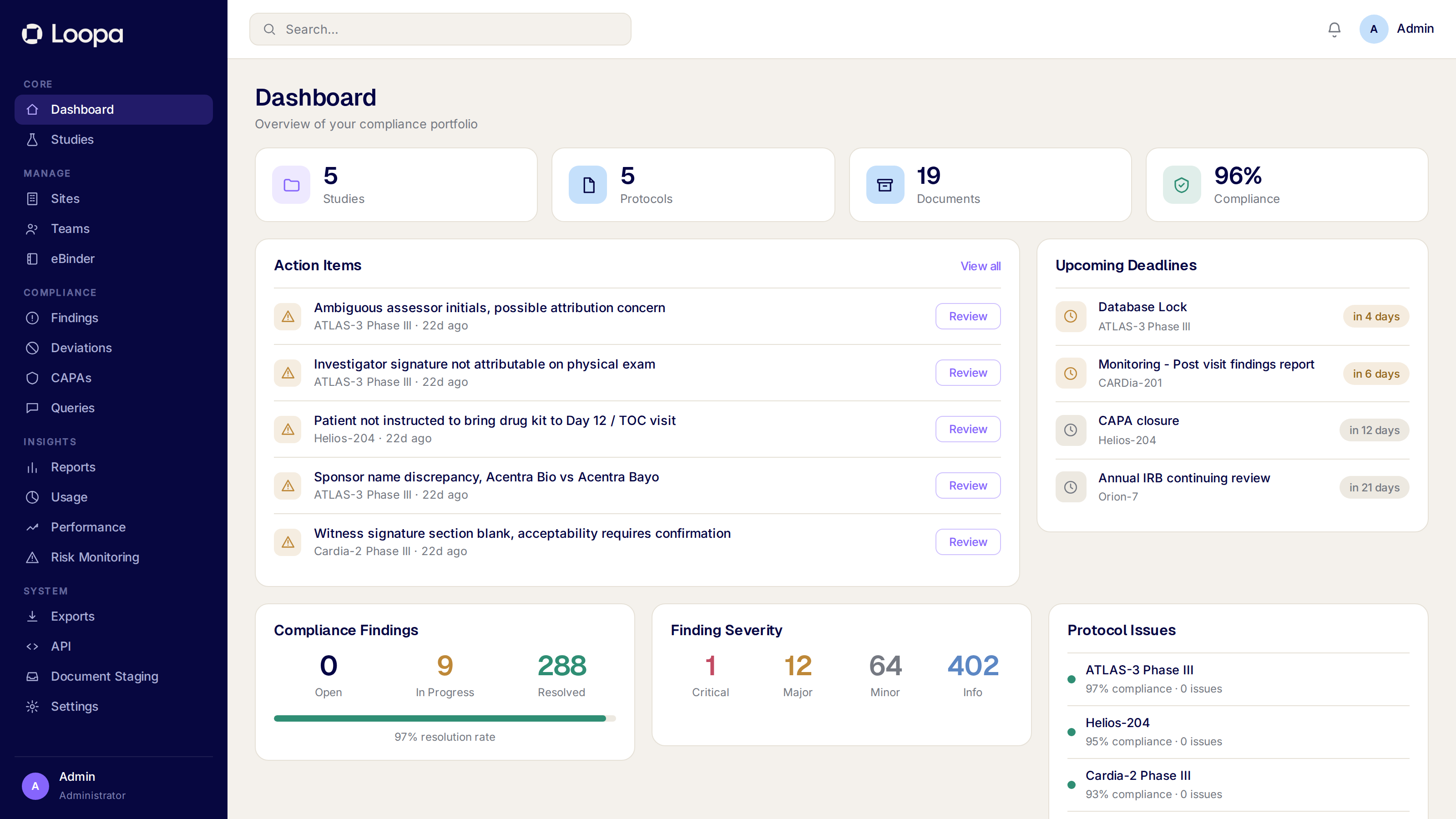
Task: Click the 64 Minor severity count
Action: coord(885,666)
